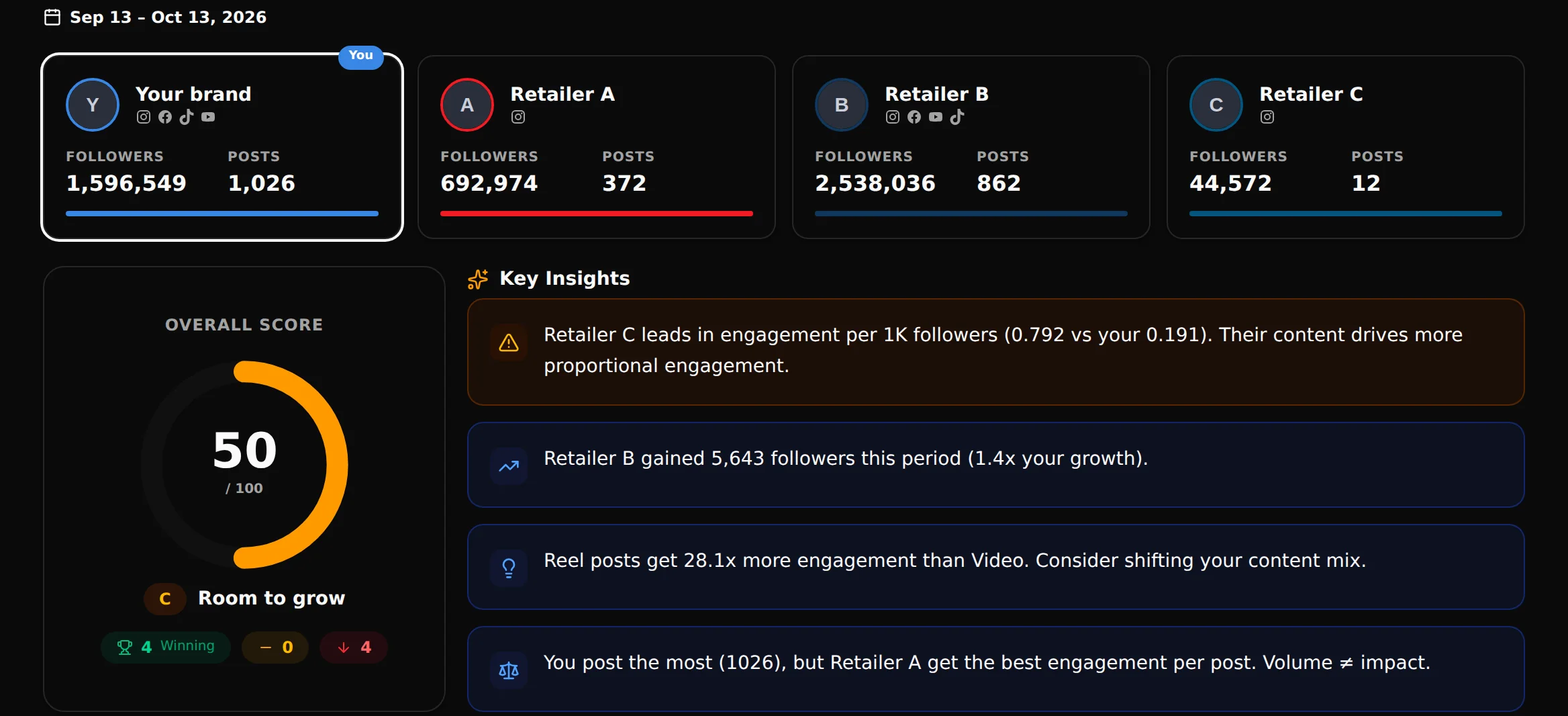The height and width of the screenshot is (716, 1568).
Task: Click Your brand's TikTok icon
Action: 187,117
